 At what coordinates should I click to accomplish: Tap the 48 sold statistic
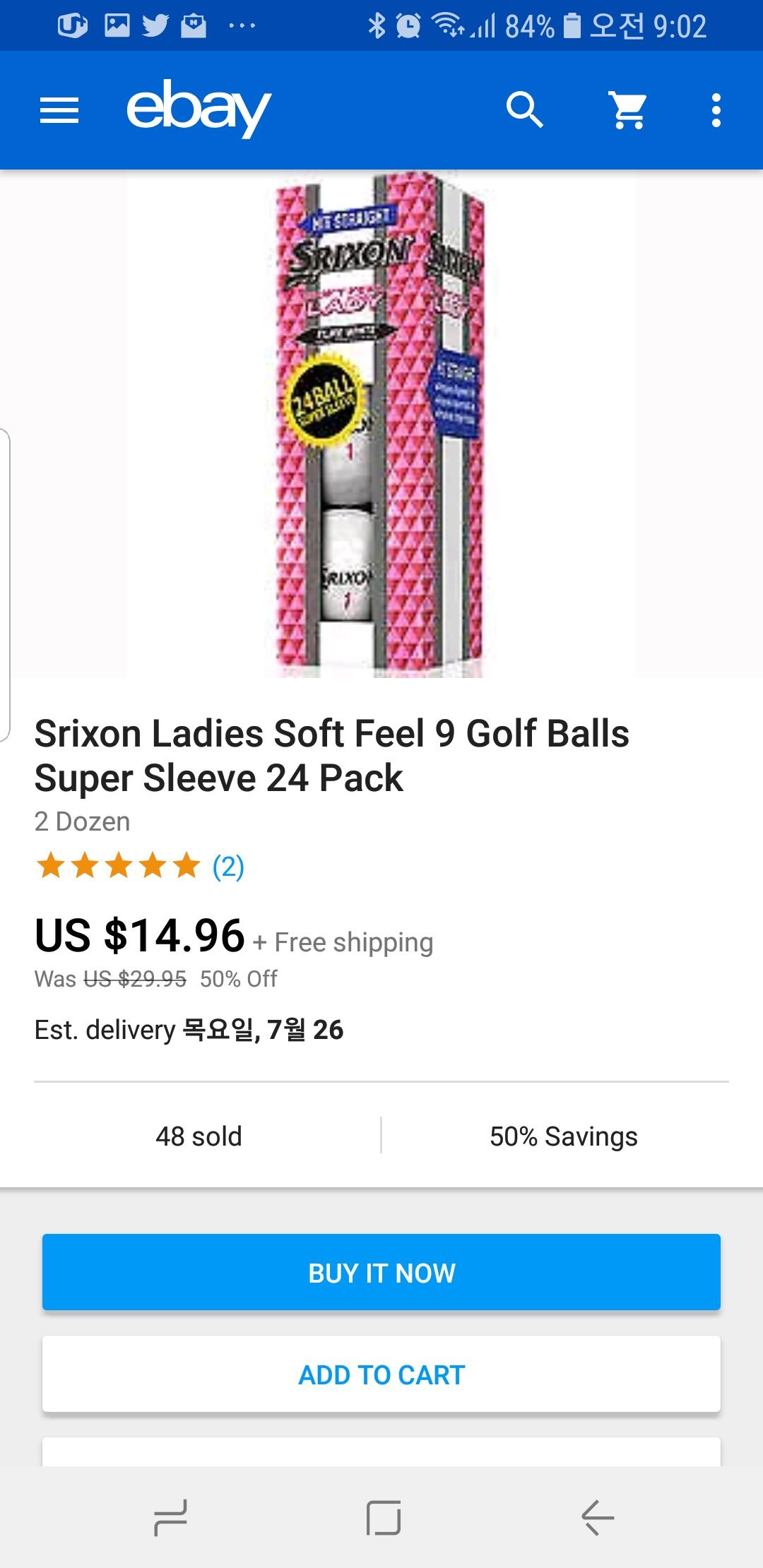point(199,1136)
